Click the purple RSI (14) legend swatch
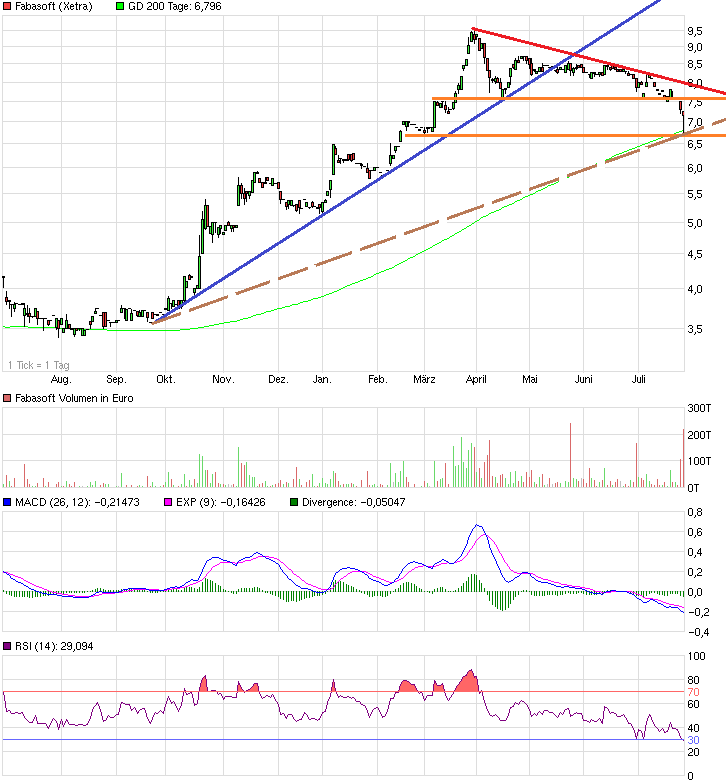Image resolution: width=726 pixels, height=784 pixels. pos(8,648)
